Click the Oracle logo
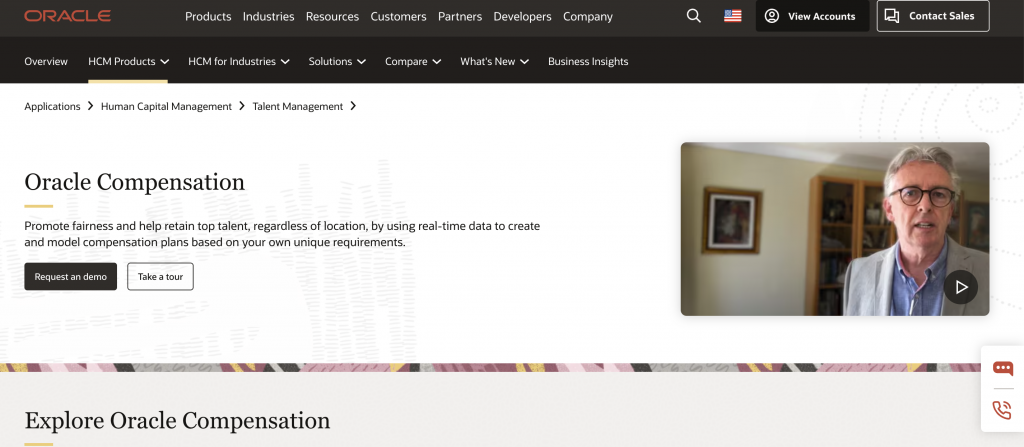The height and width of the screenshot is (447, 1024). coord(67,16)
